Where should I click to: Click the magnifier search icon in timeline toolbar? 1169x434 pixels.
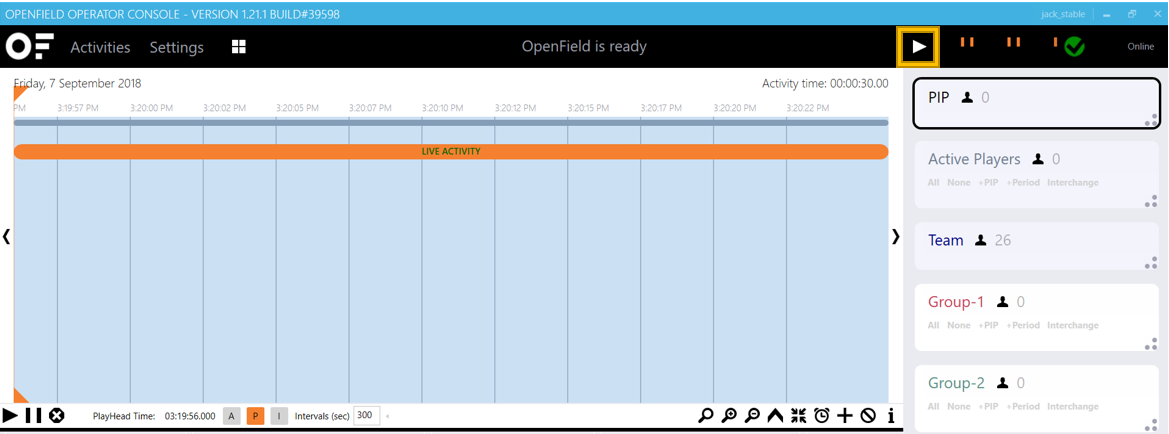[705, 415]
